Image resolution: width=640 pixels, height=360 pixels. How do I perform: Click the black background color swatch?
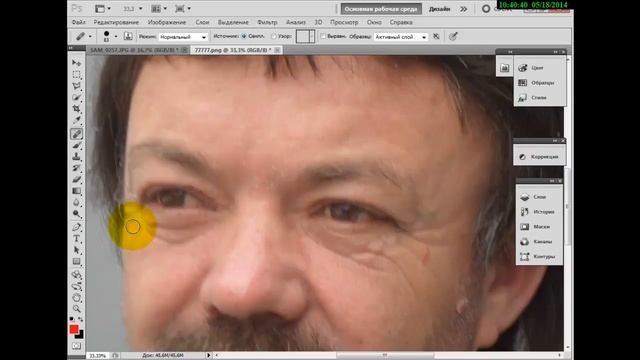(x=80, y=335)
